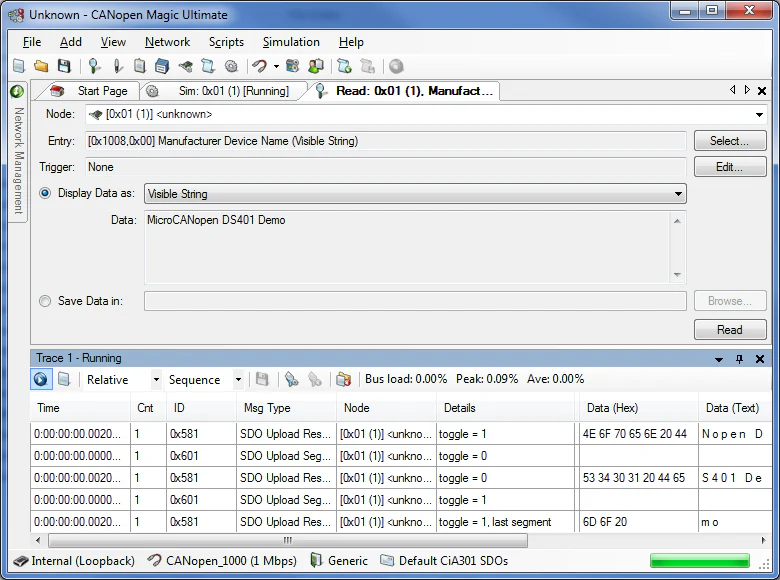Click the gear simulation toolbar icon

pos(231,66)
